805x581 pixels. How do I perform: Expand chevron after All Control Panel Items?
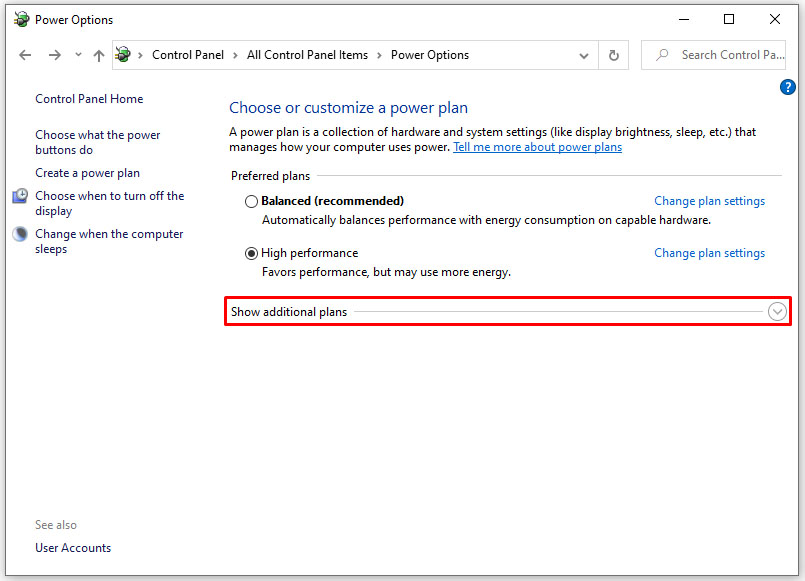pos(379,55)
